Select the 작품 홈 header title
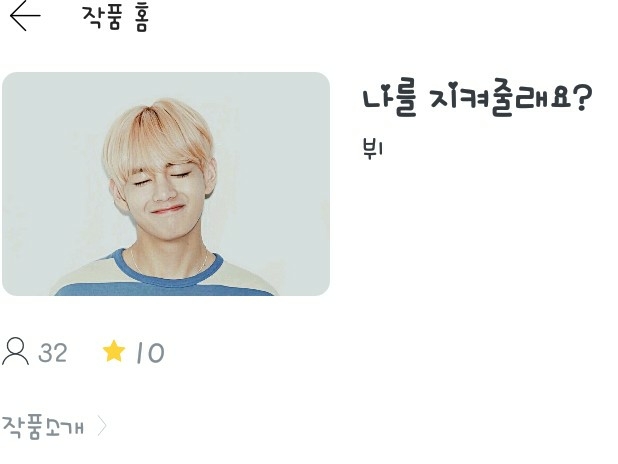The width and height of the screenshot is (618, 464). (x=115, y=18)
